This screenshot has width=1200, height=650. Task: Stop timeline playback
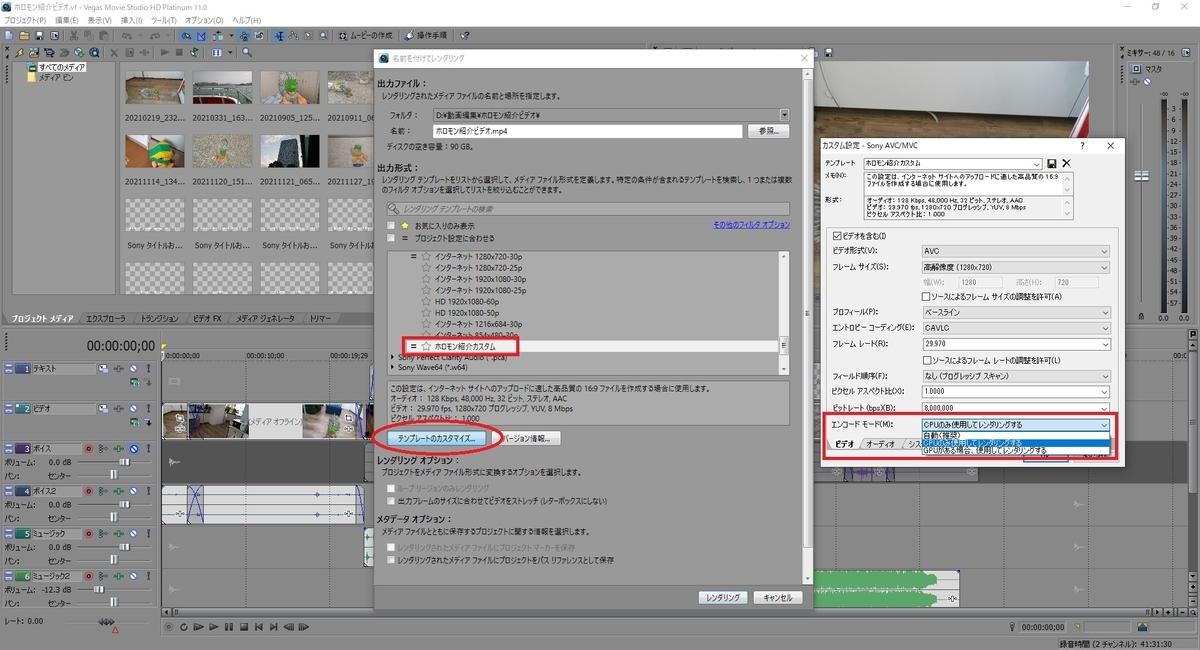244,627
